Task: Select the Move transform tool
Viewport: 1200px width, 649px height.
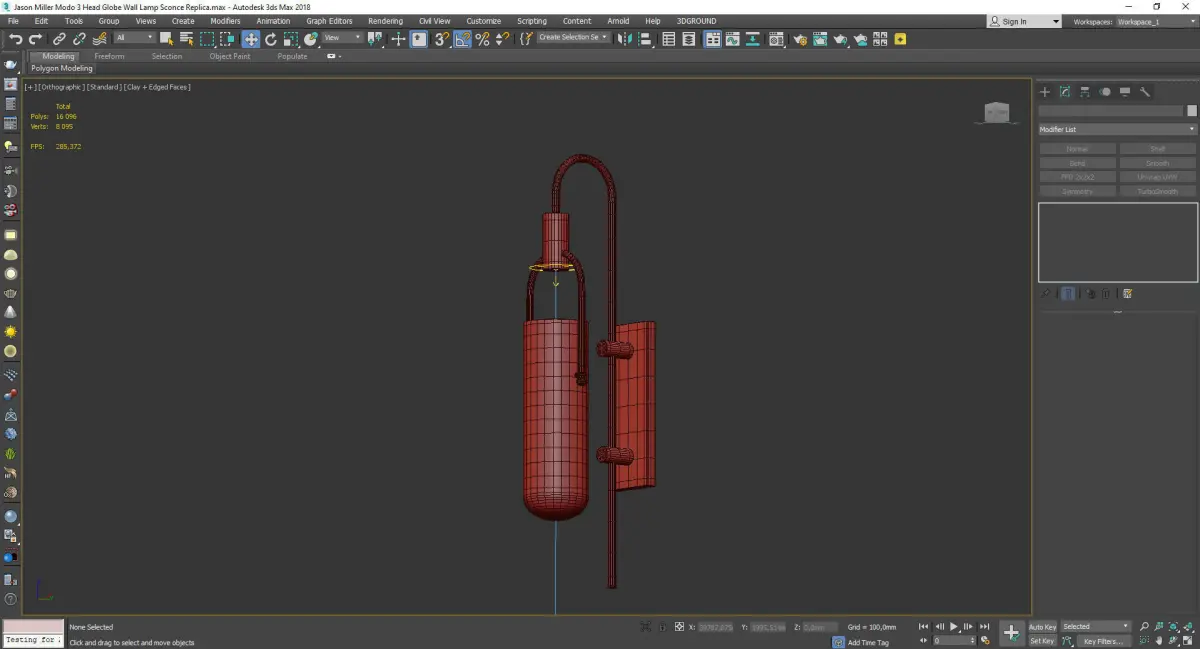Action: pyautogui.click(x=250, y=39)
